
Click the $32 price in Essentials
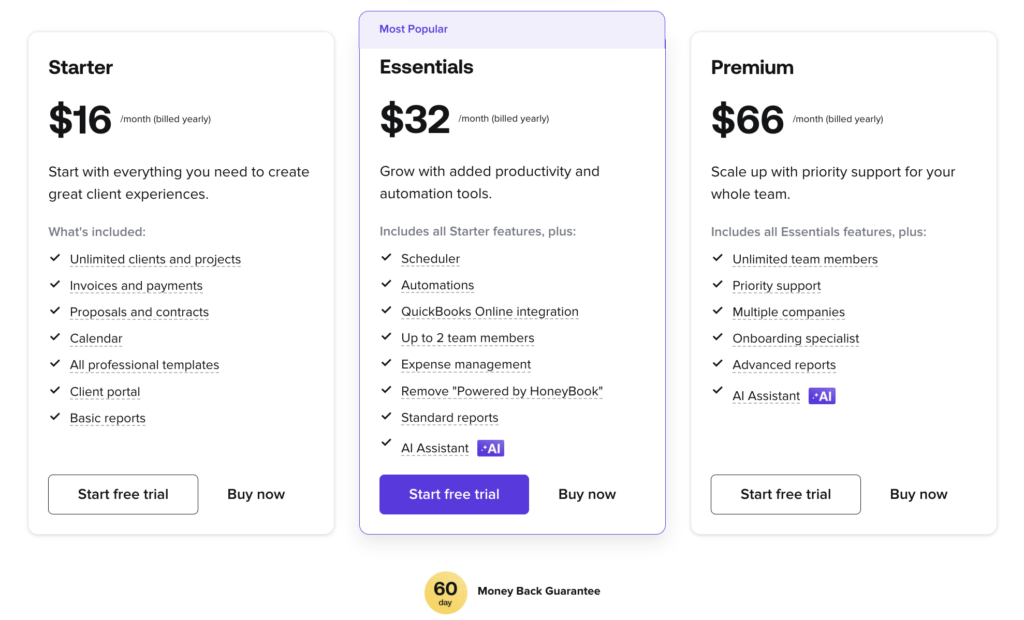coord(414,118)
